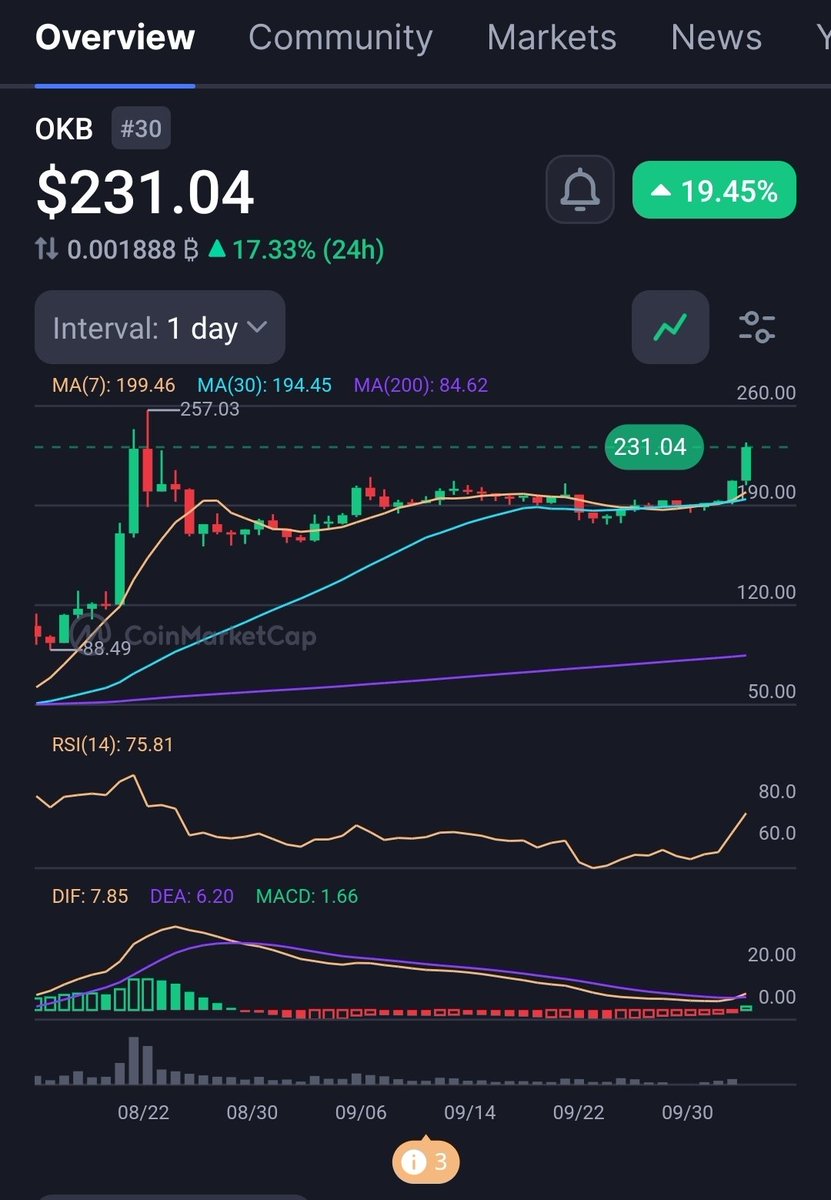
Task: Tap the #30 rank badge
Action: [x=141, y=129]
